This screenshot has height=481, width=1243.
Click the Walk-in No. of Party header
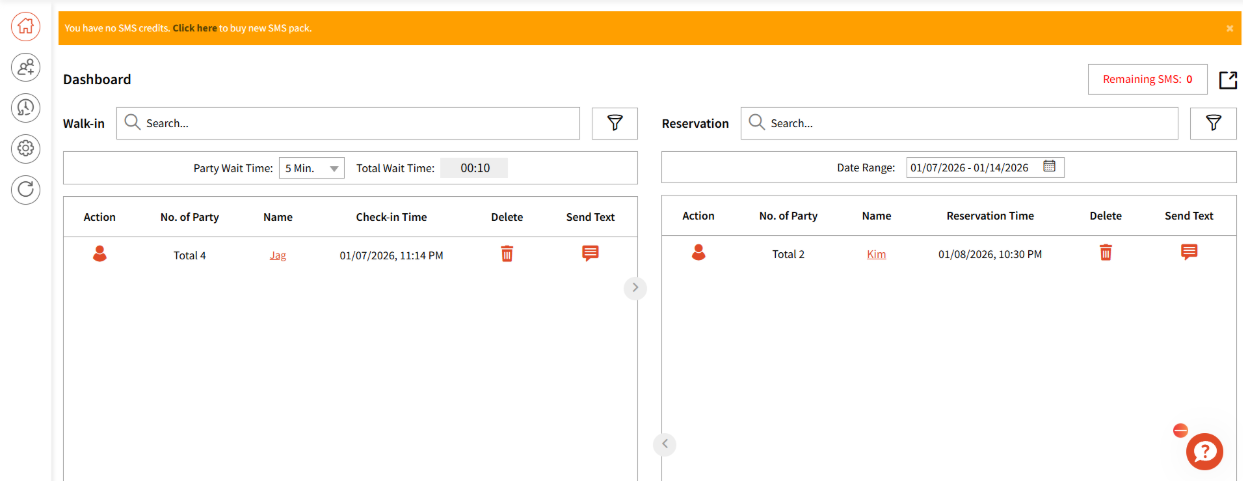point(189,217)
